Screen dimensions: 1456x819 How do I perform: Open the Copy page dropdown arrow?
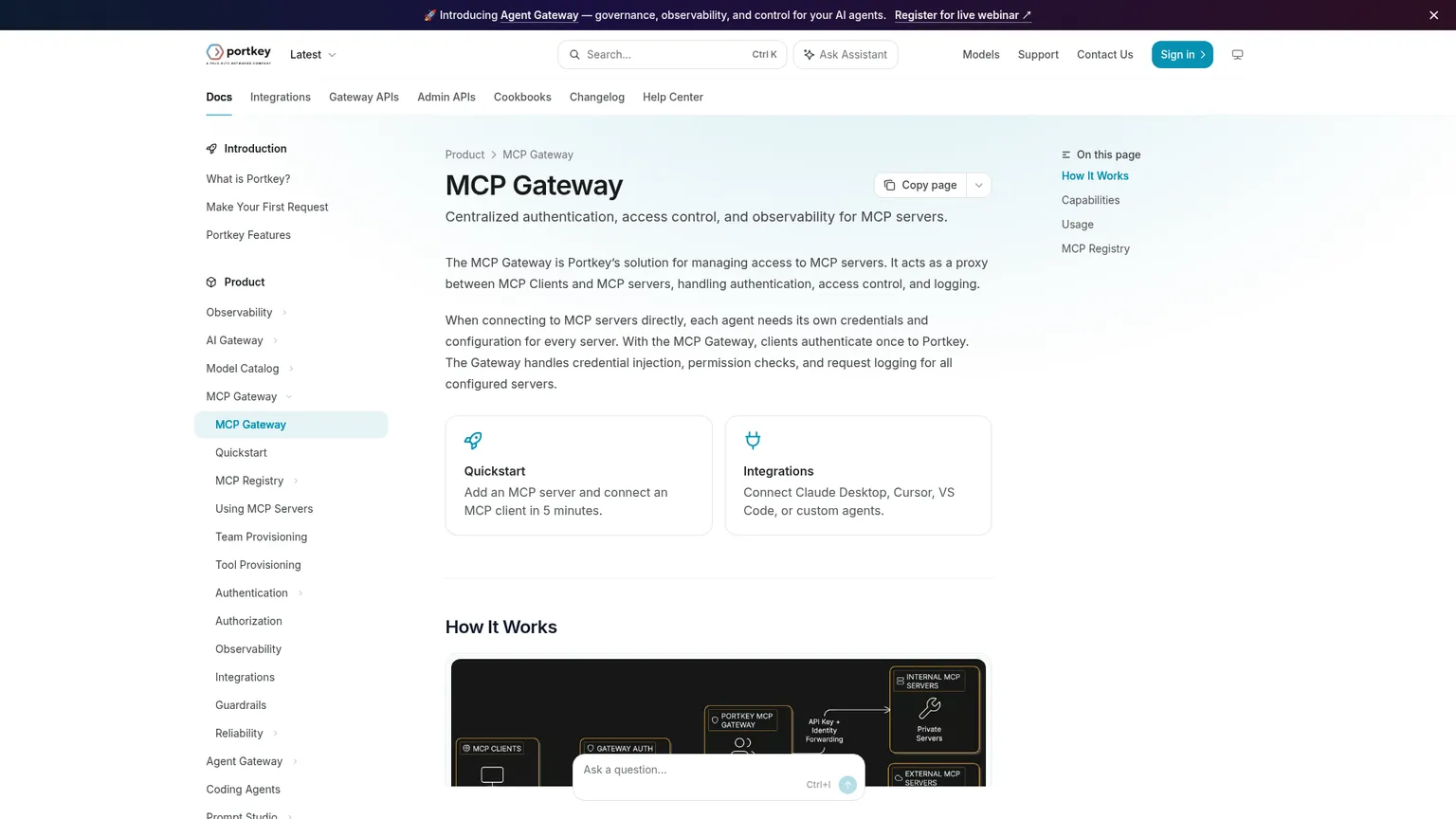tap(978, 185)
